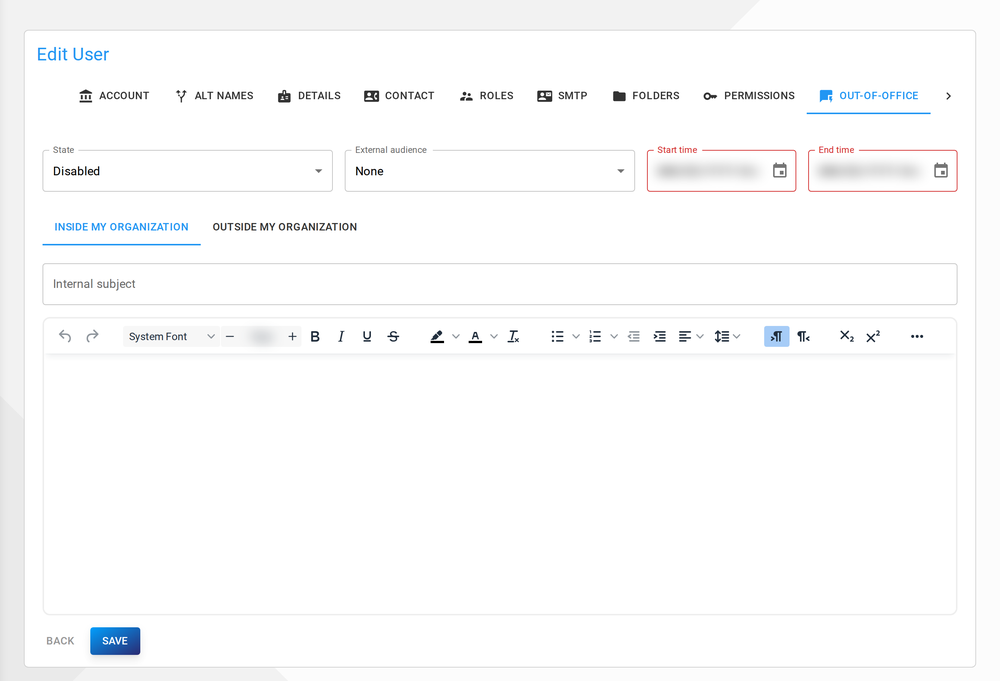Screen dimensions: 1000x681
Task: Toggle strikethrough formatting
Action: coord(393,336)
